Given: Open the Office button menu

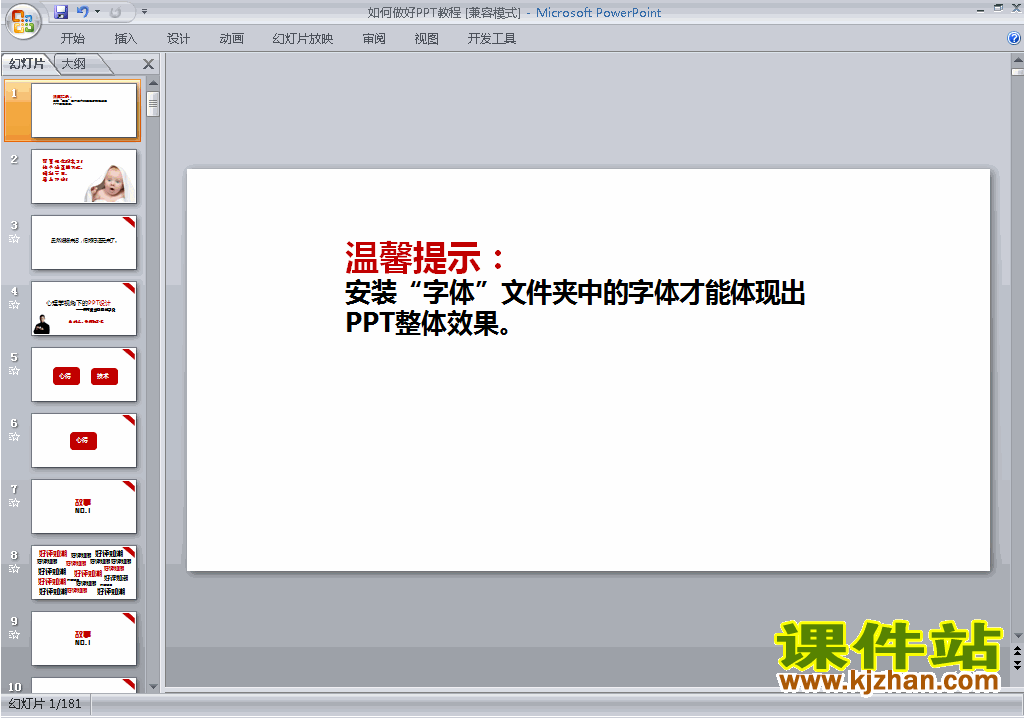Looking at the screenshot, I should [23, 21].
